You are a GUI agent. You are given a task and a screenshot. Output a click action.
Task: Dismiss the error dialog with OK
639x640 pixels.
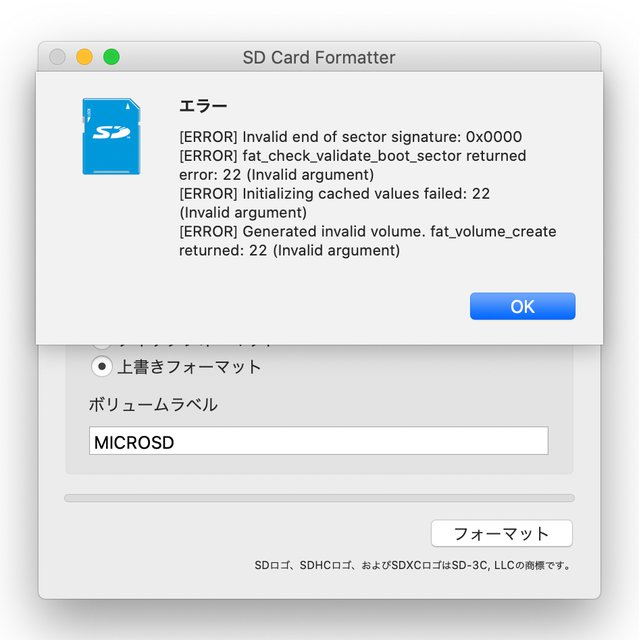tap(522, 306)
